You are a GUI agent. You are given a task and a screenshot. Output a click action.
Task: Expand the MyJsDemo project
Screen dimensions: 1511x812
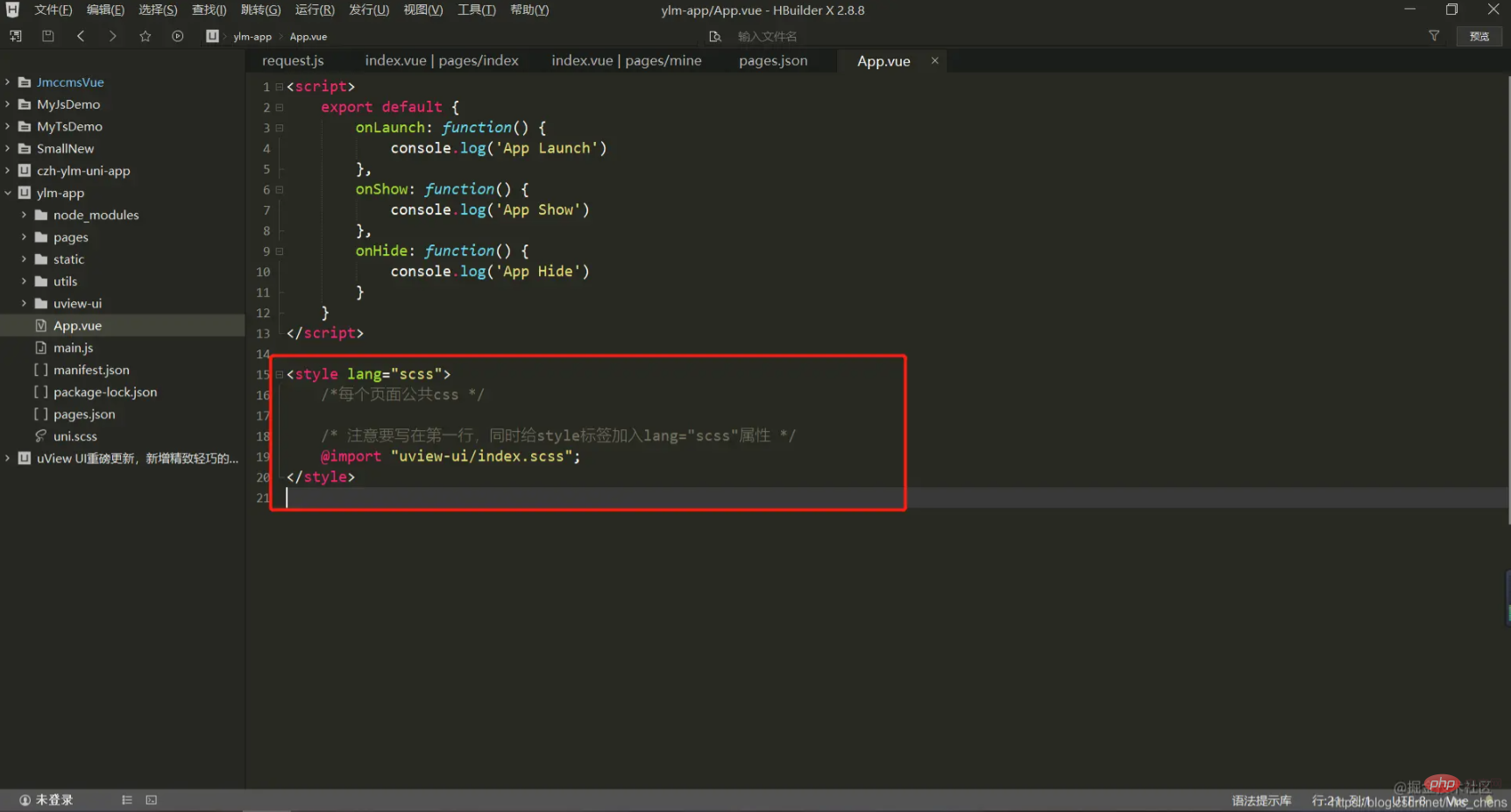point(8,103)
